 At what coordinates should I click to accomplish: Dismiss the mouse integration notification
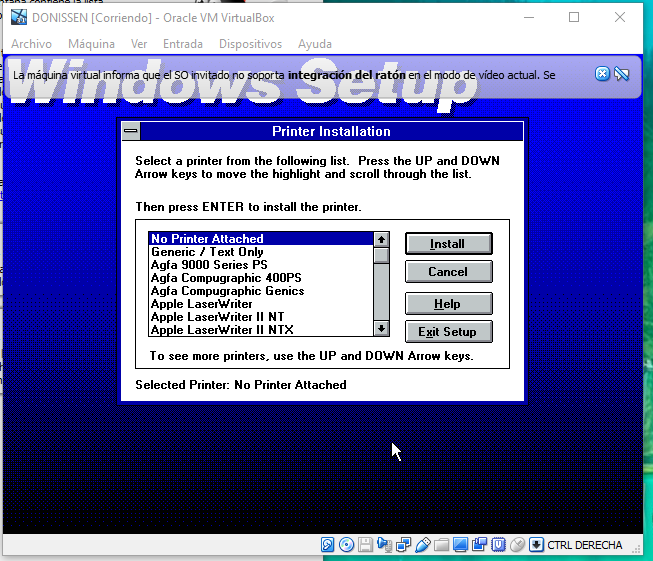pos(602,74)
